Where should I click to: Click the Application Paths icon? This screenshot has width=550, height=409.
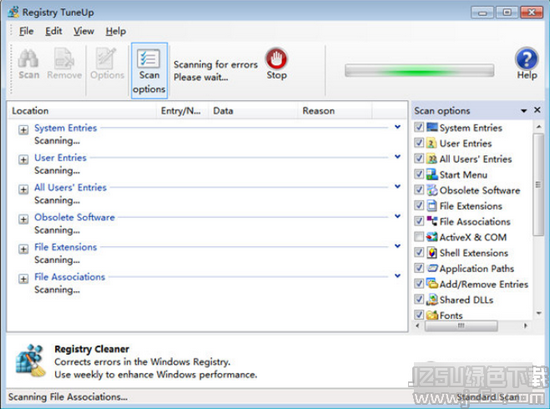pos(432,268)
